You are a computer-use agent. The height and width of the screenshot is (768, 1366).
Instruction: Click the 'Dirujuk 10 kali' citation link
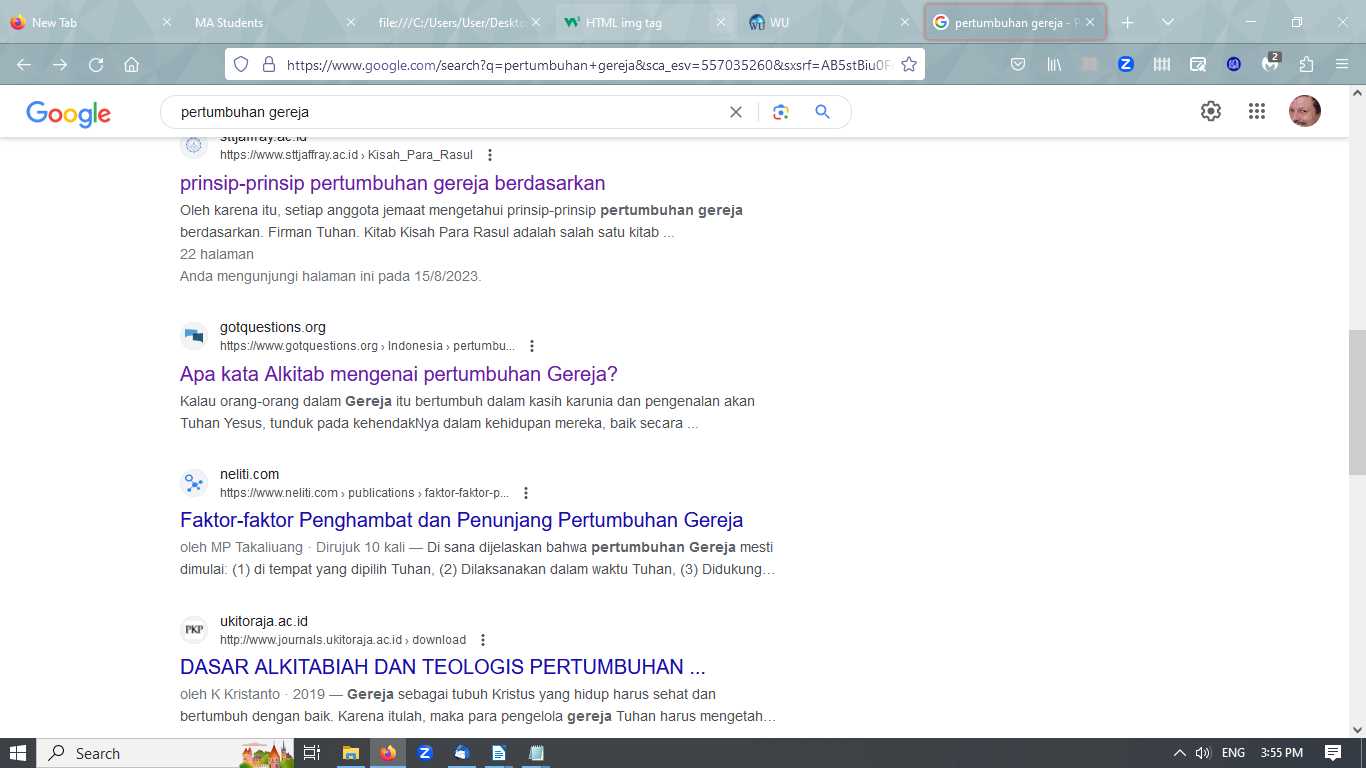361,547
